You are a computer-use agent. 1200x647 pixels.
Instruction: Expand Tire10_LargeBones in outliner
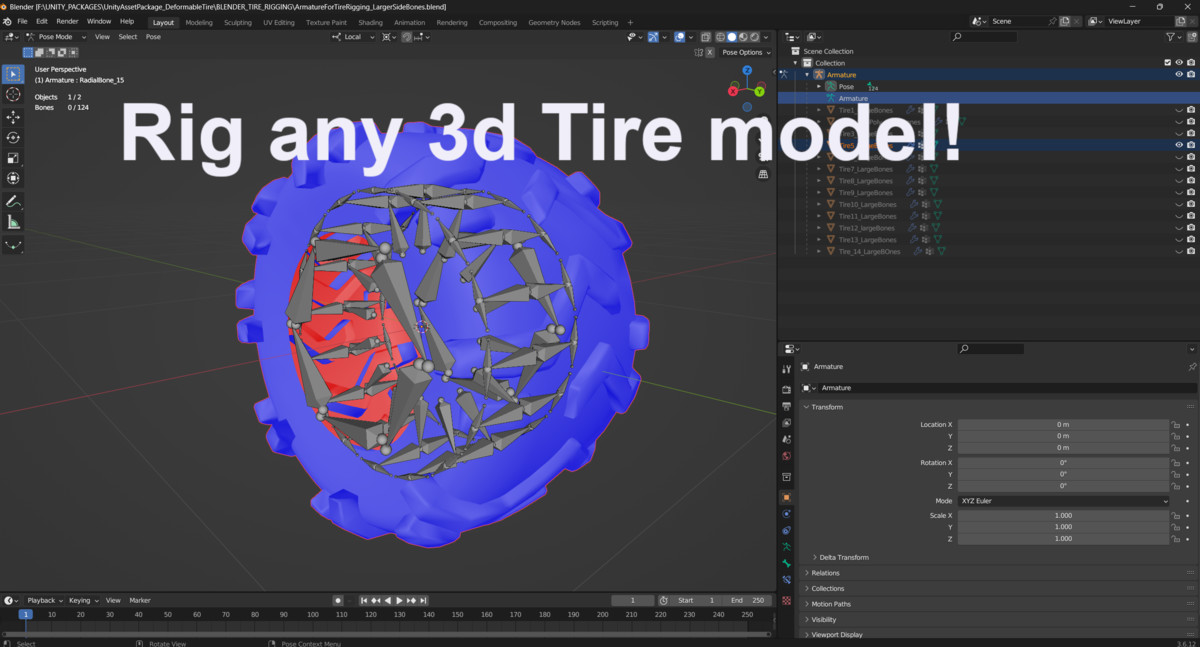819,204
